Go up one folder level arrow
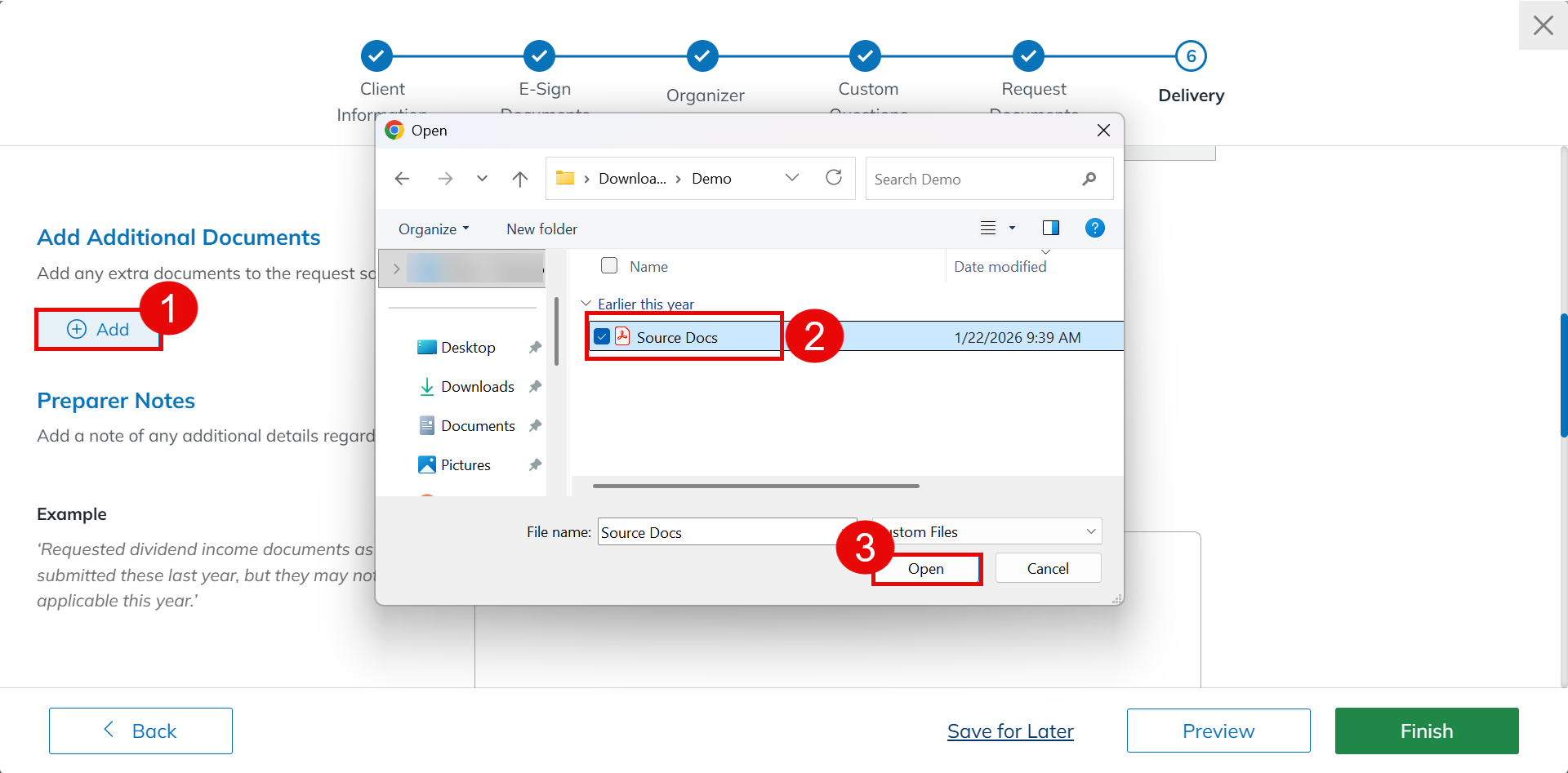The image size is (1568, 773). [x=520, y=179]
